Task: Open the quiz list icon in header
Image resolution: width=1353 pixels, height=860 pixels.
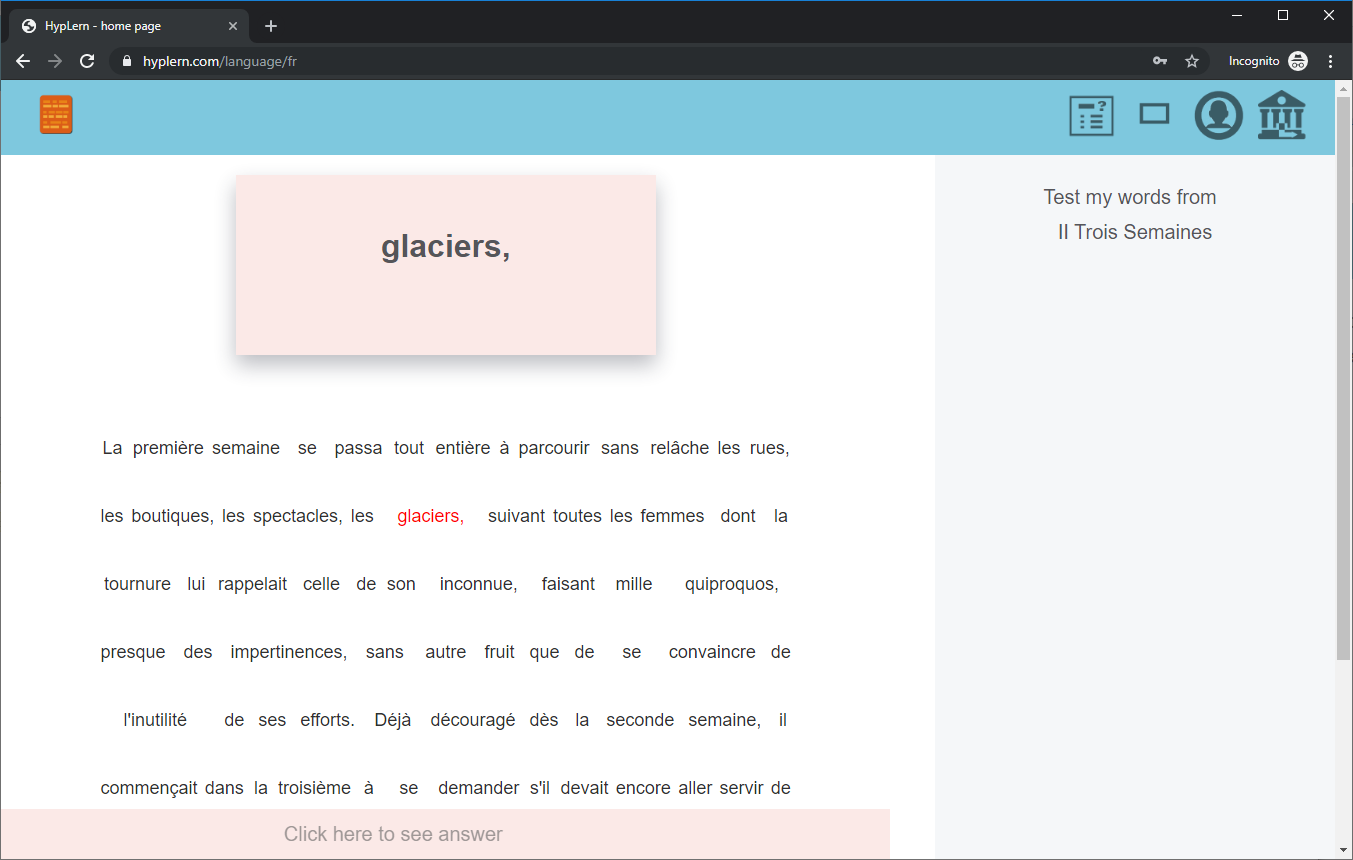Action: point(1091,116)
